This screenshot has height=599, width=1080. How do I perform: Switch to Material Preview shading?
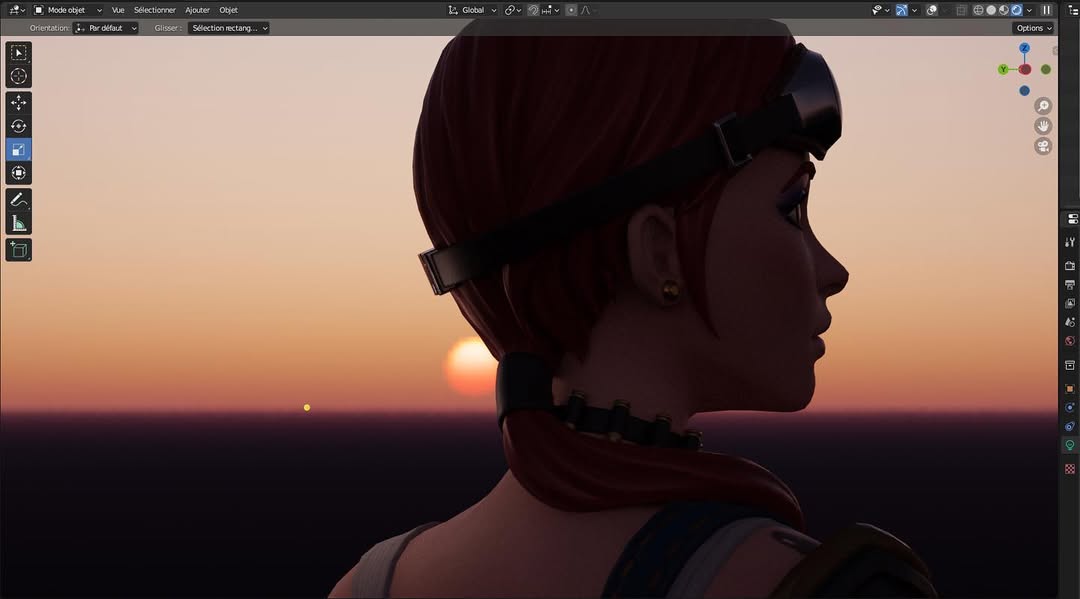pos(1004,10)
